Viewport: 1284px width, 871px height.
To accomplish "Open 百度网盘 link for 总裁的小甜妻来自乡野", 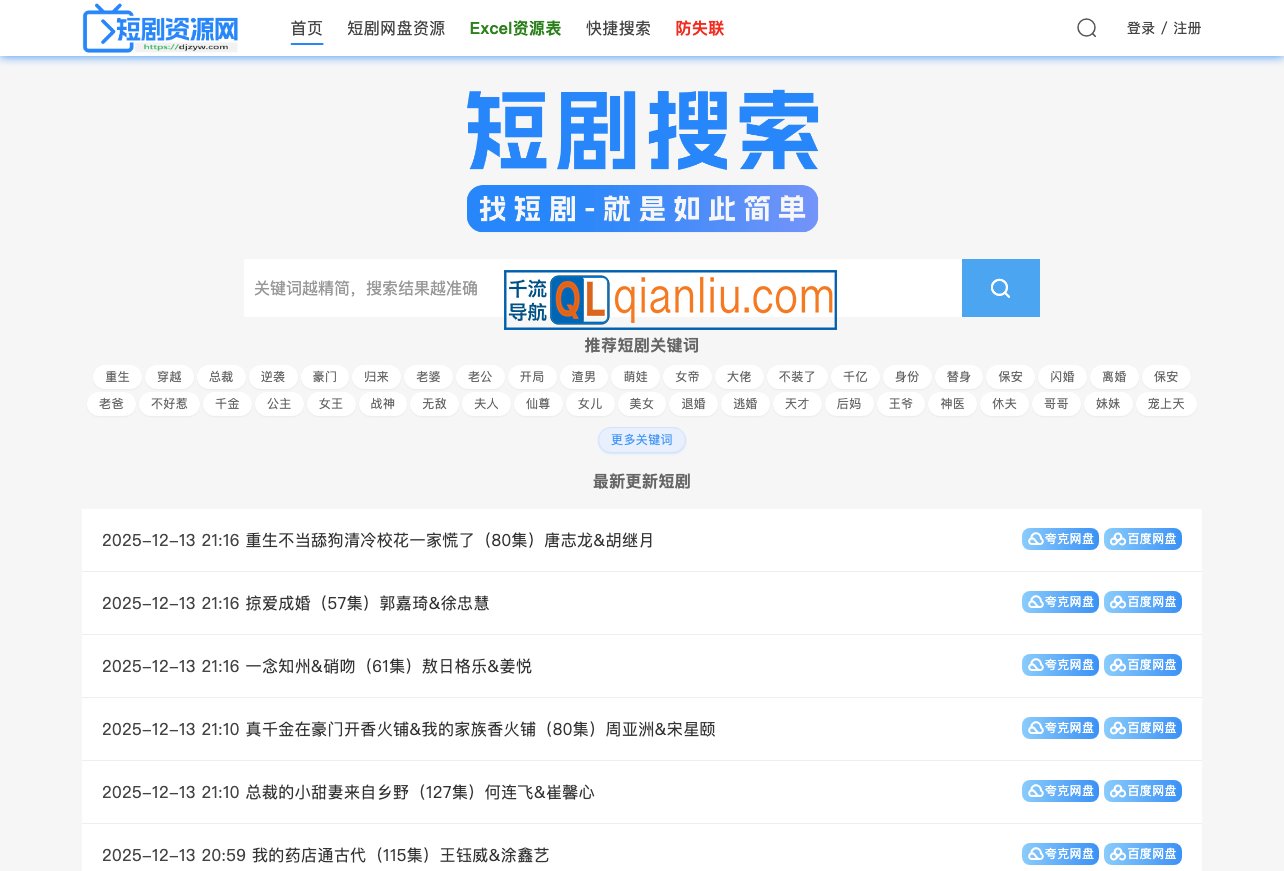I will click(1142, 790).
